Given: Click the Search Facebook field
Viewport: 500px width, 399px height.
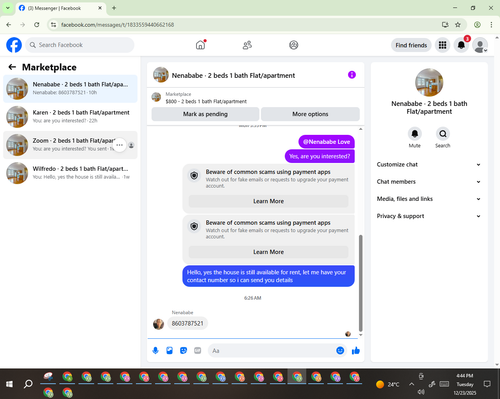Looking at the screenshot, I should (80, 45).
